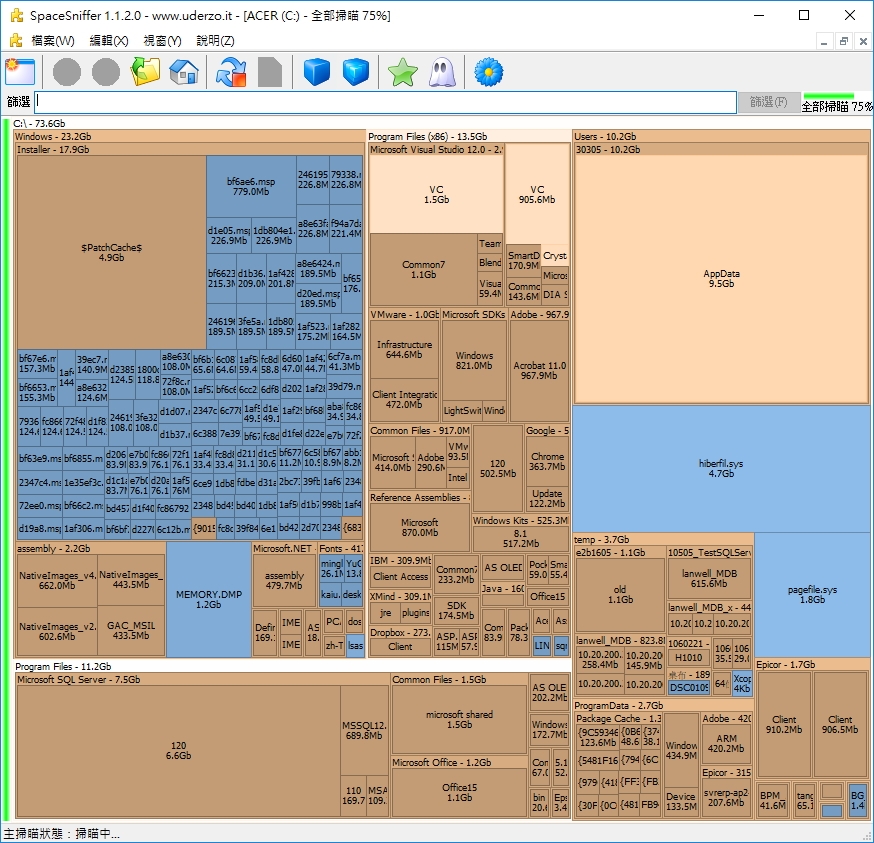Select the VC 1.5Gb block
874x843 pixels.
(x=436, y=195)
